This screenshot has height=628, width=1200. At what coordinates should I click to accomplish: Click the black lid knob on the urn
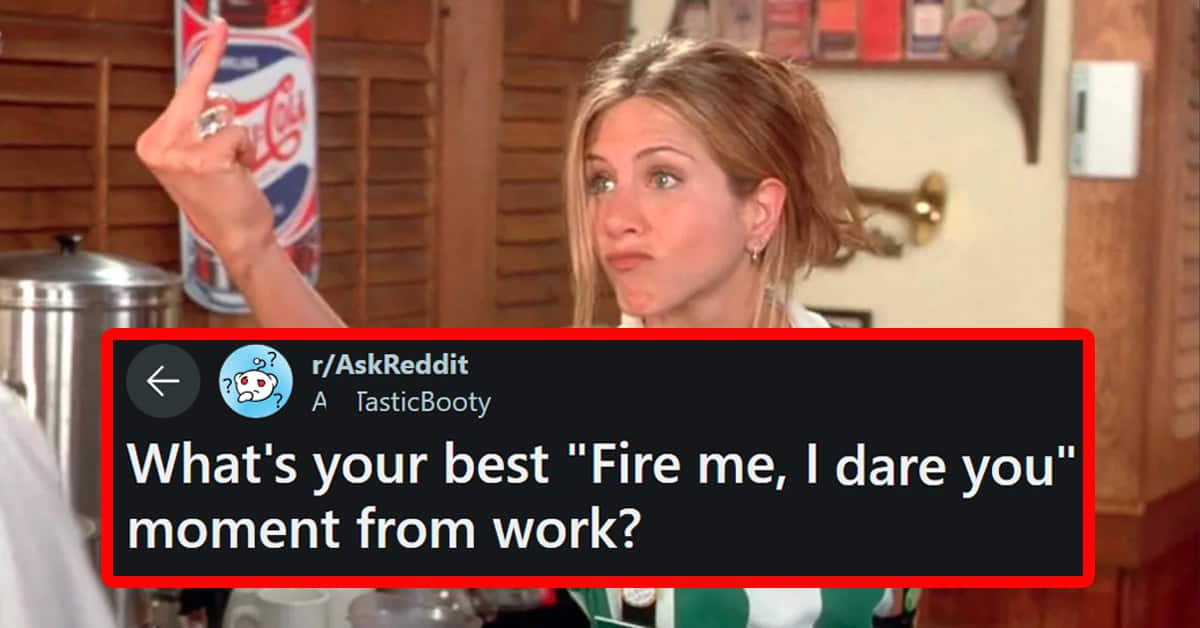70,243
